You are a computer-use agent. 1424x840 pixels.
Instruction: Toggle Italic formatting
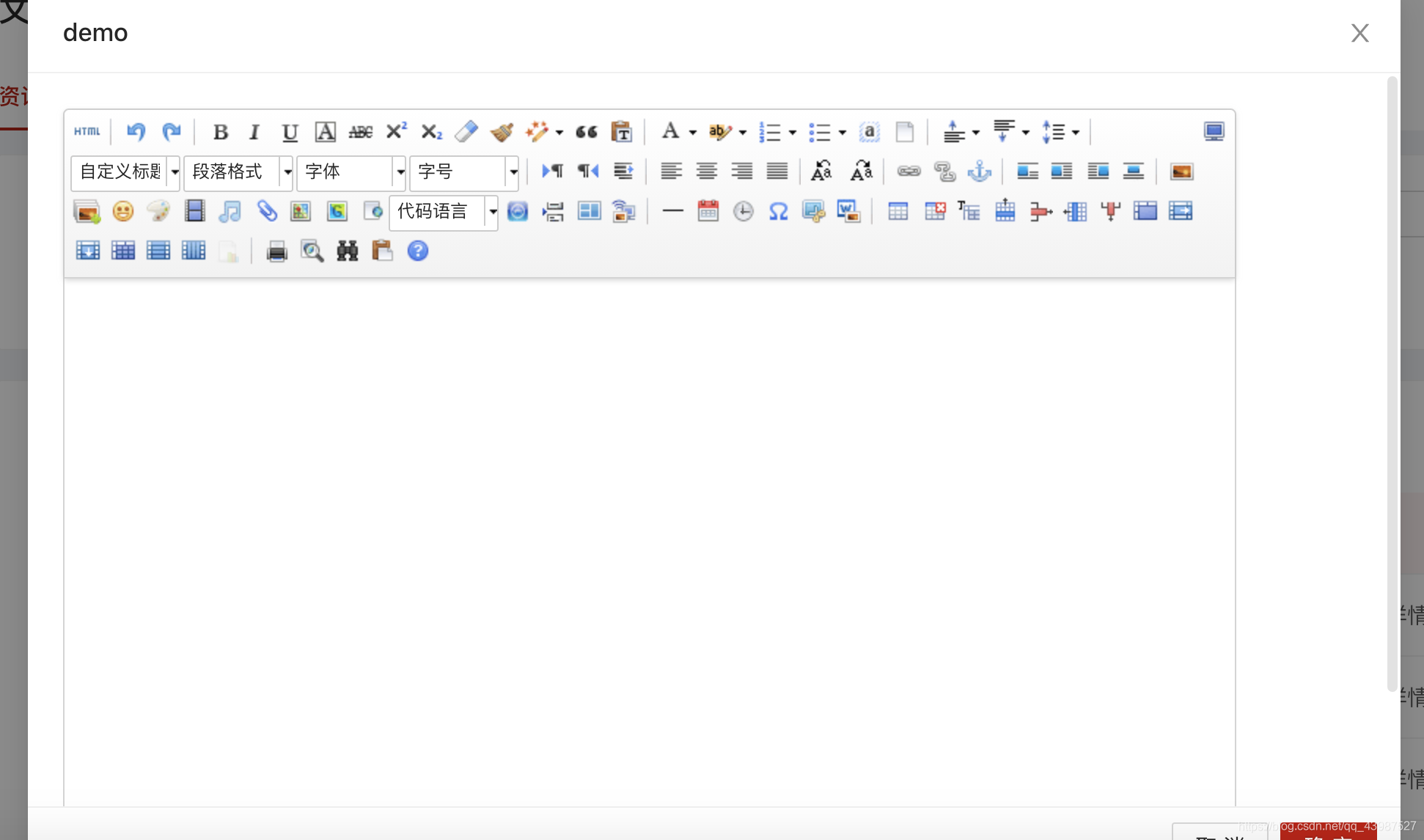(254, 132)
